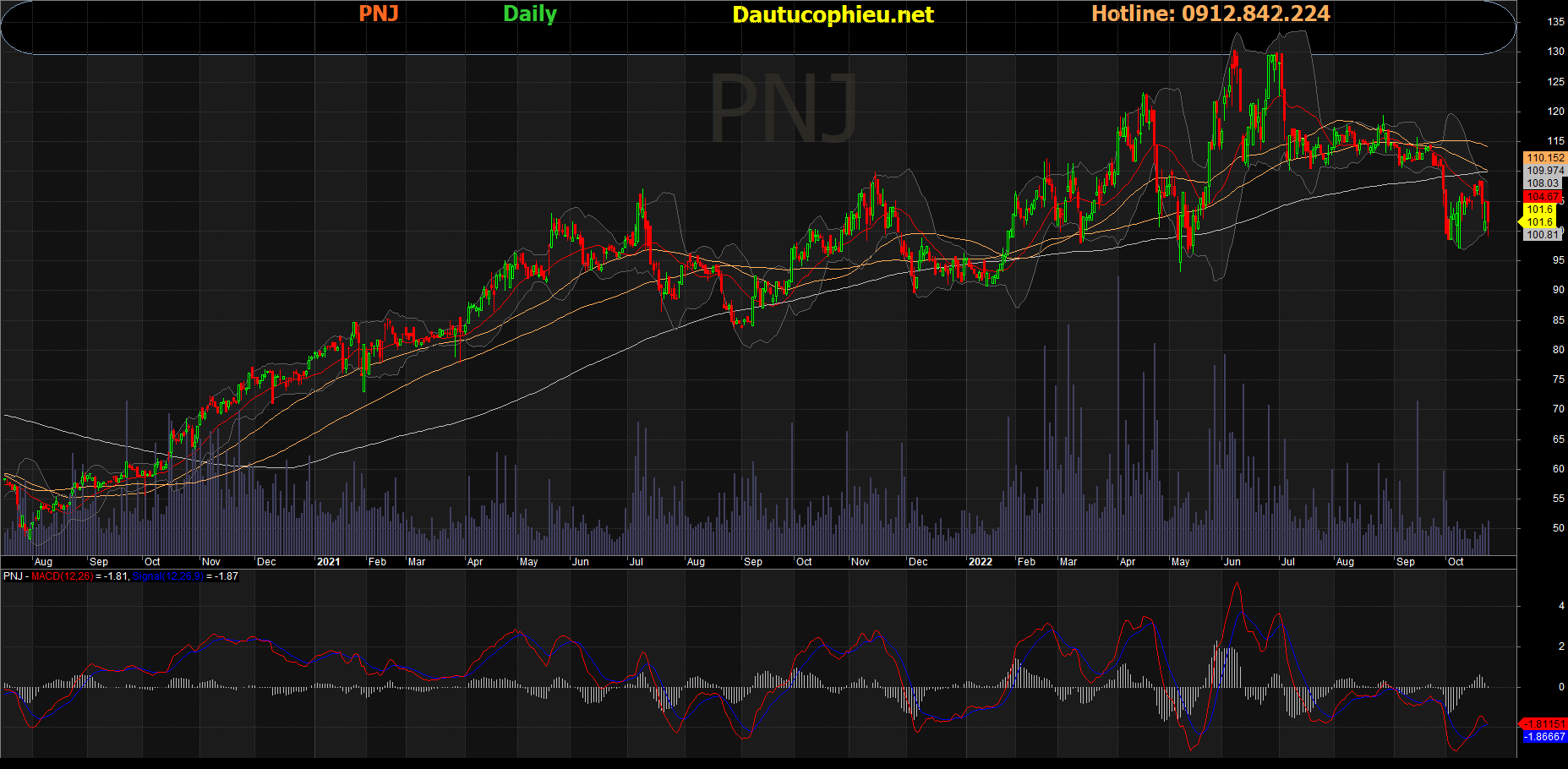Click the 2022 year marker on time axis
This screenshot has width=1568, height=769.
pyautogui.click(x=980, y=562)
